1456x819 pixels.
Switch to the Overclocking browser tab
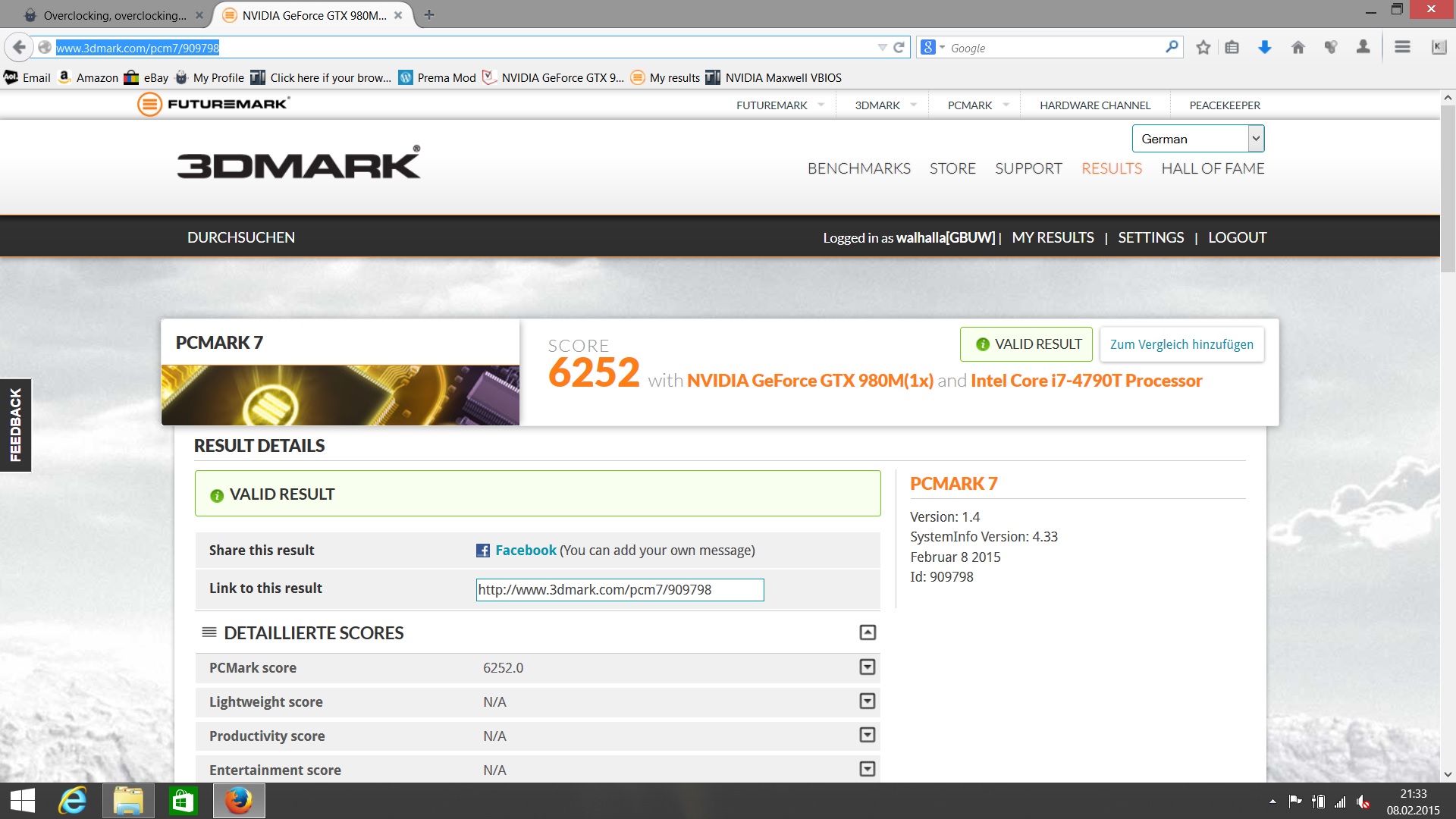pos(114,15)
